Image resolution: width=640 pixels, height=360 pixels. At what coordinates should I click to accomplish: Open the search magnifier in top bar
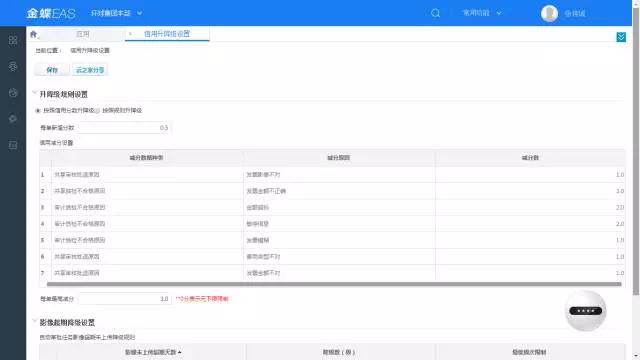click(436, 13)
